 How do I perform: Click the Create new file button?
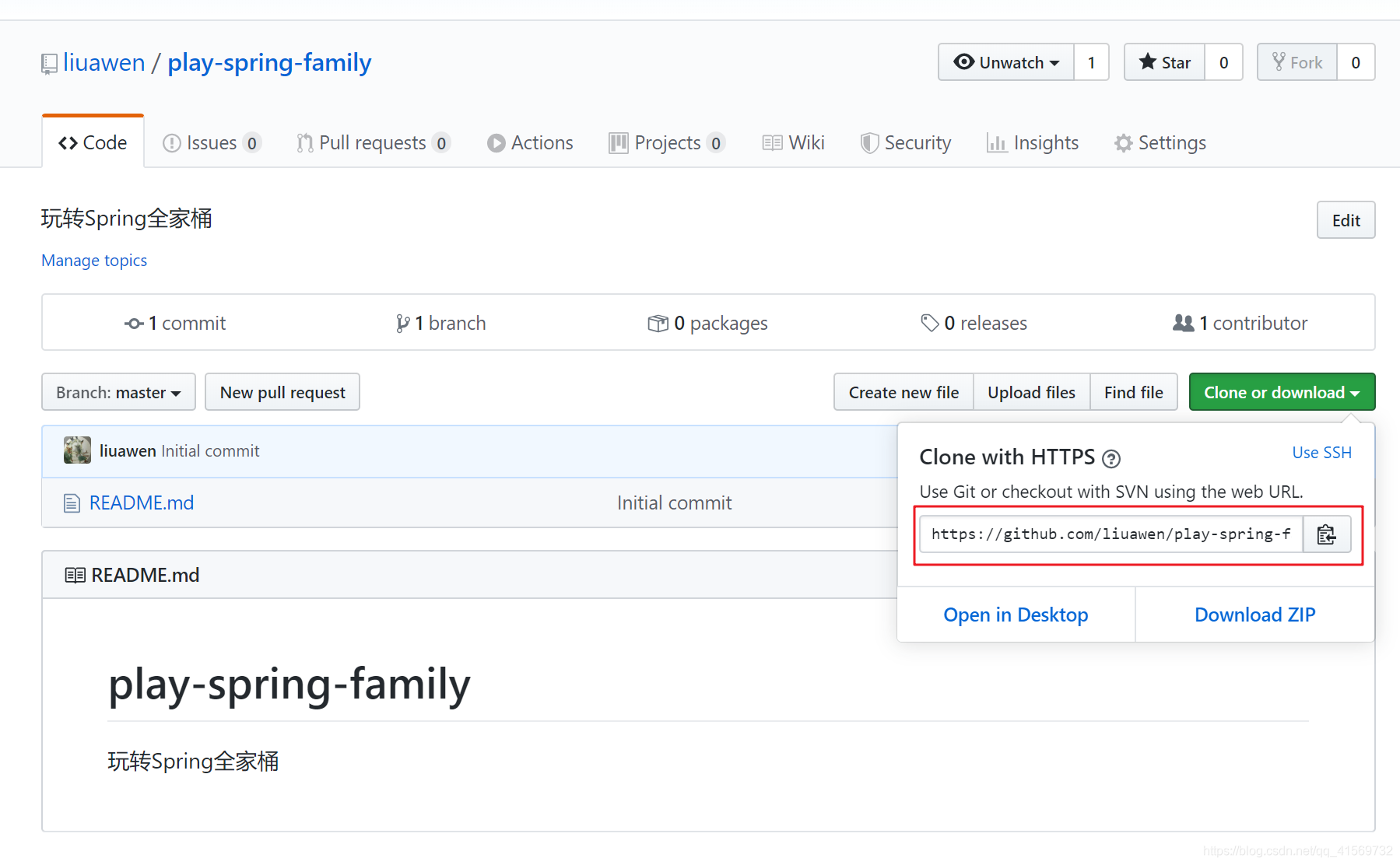click(x=904, y=392)
